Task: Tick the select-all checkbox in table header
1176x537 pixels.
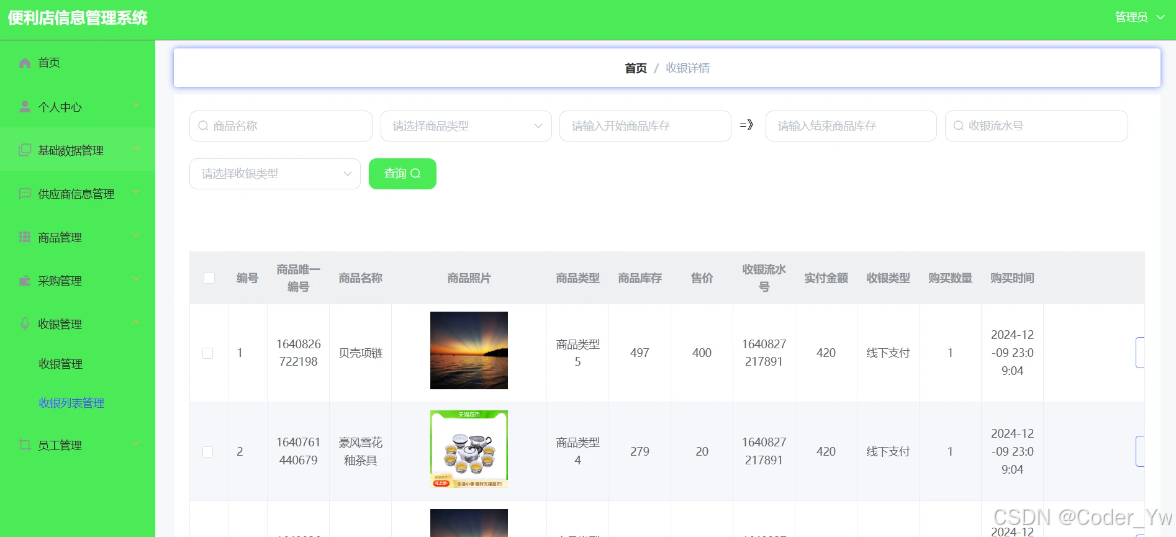Action: (x=208, y=278)
